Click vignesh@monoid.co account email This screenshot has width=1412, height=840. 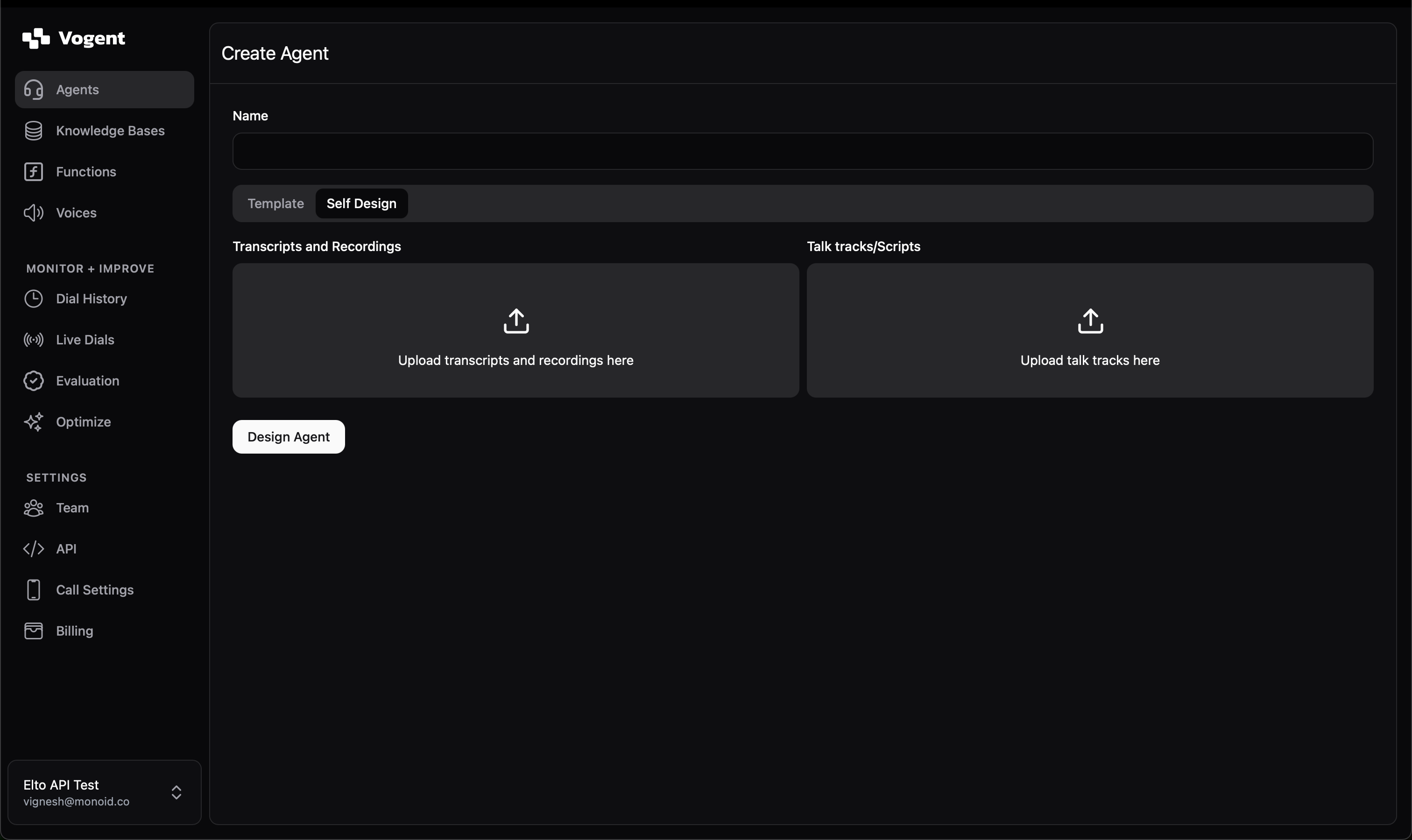(77, 802)
